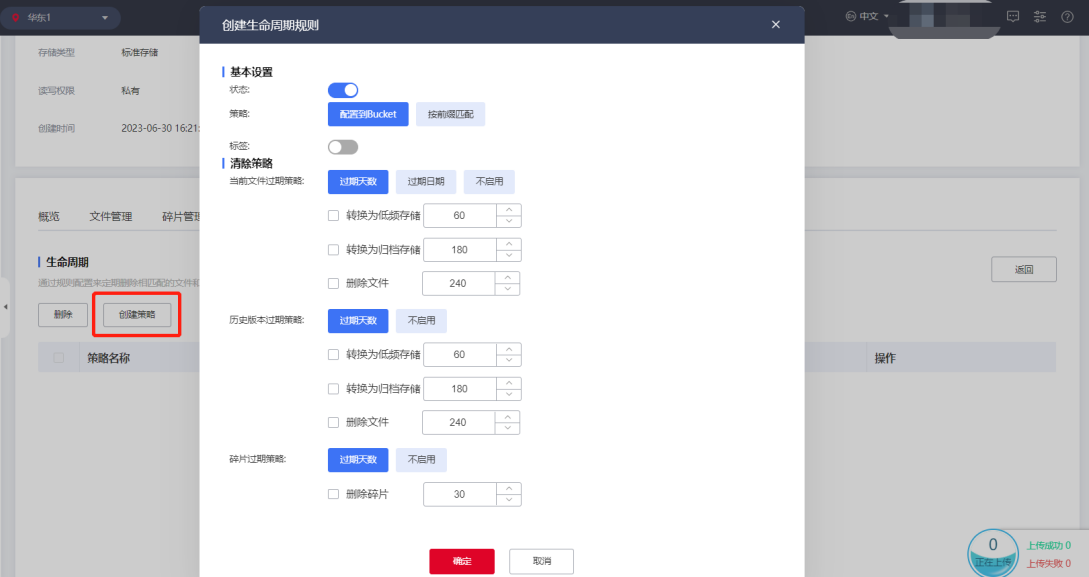
Task: Switch to the 文件管理 tab
Action: [110, 216]
